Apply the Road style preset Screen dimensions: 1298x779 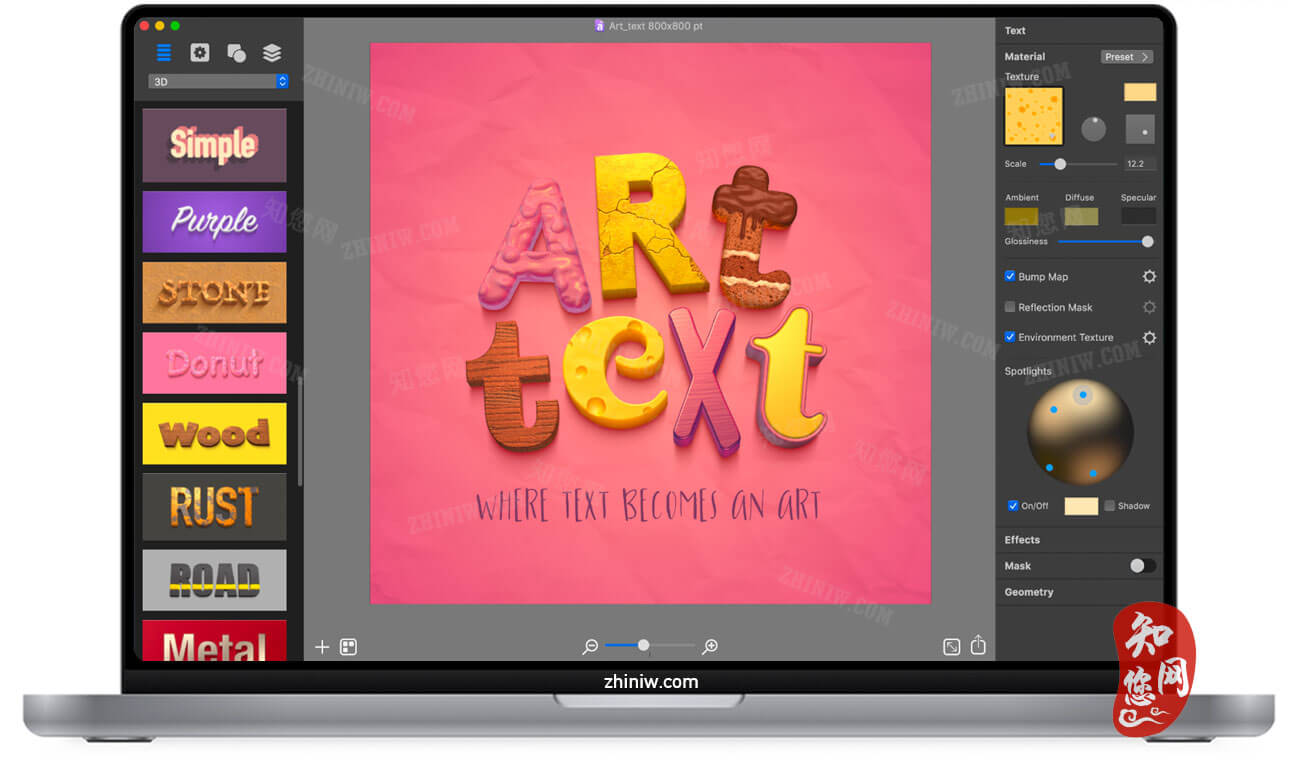214,580
